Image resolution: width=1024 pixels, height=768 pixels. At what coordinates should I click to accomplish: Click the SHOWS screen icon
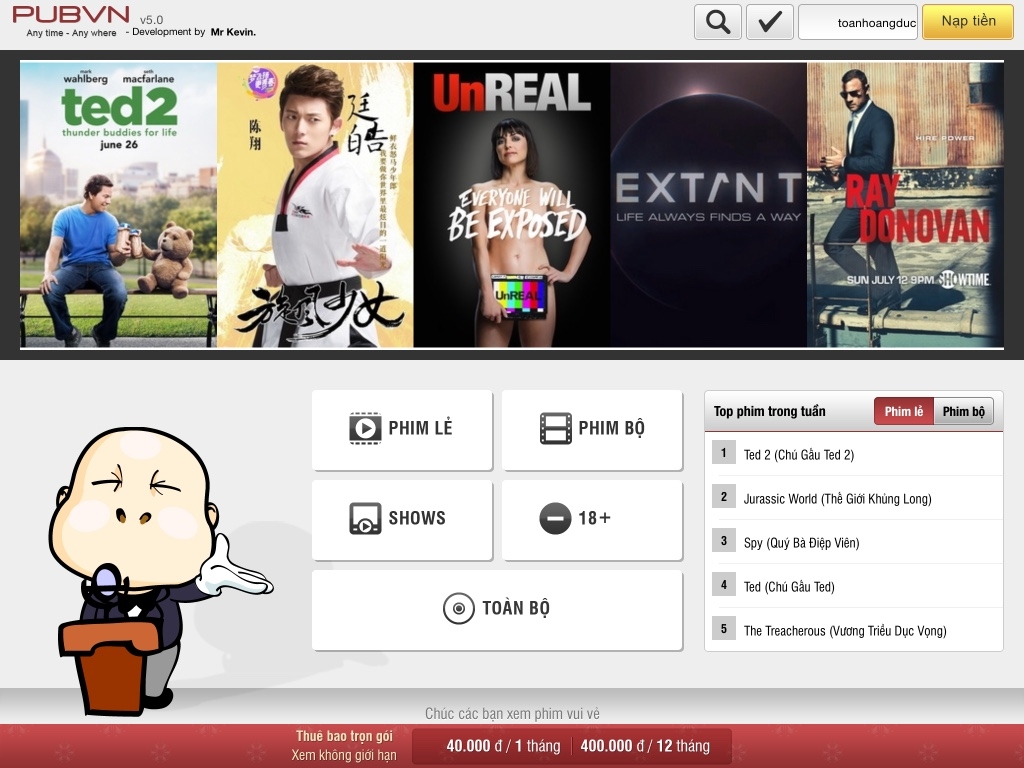click(x=365, y=519)
